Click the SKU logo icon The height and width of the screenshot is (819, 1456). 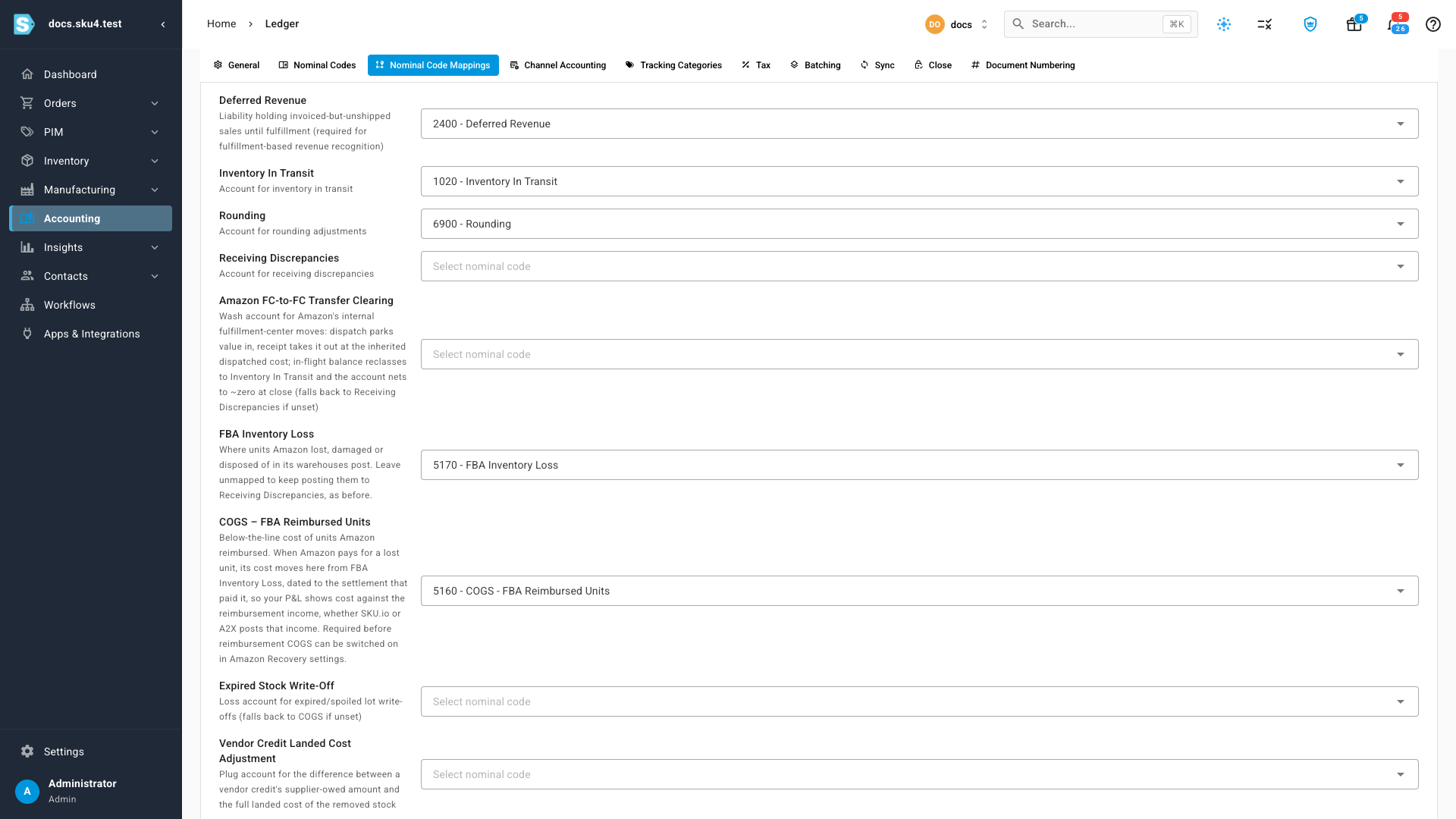(x=24, y=24)
